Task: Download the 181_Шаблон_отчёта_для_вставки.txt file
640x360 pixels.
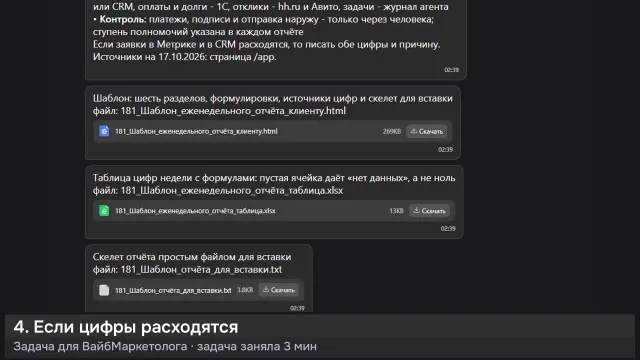Action: (279, 290)
